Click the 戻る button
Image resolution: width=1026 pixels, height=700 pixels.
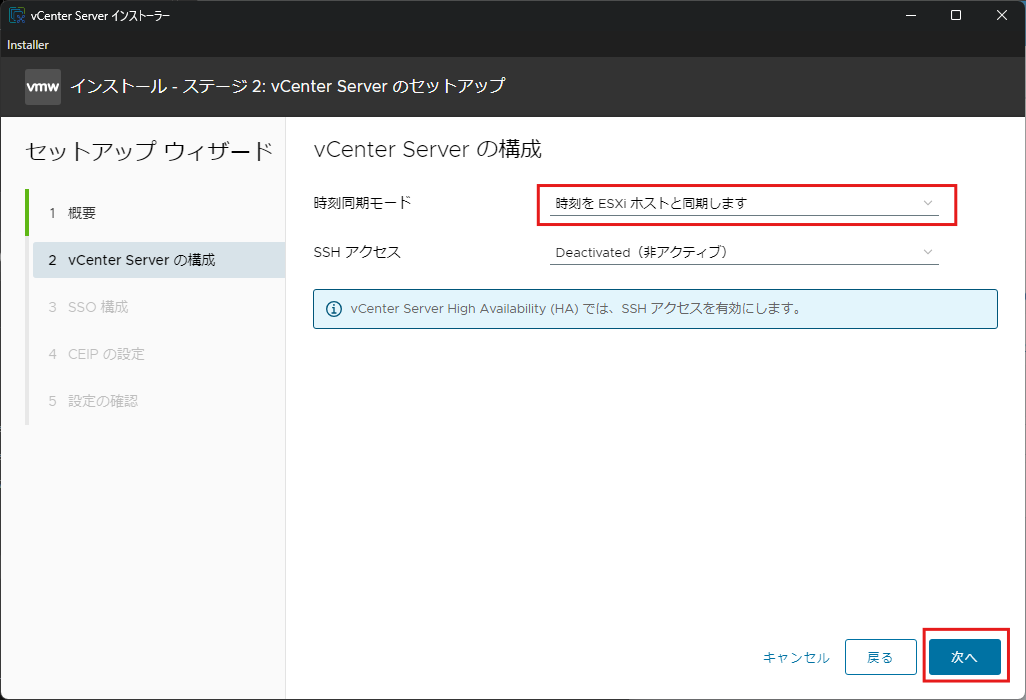(x=880, y=657)
